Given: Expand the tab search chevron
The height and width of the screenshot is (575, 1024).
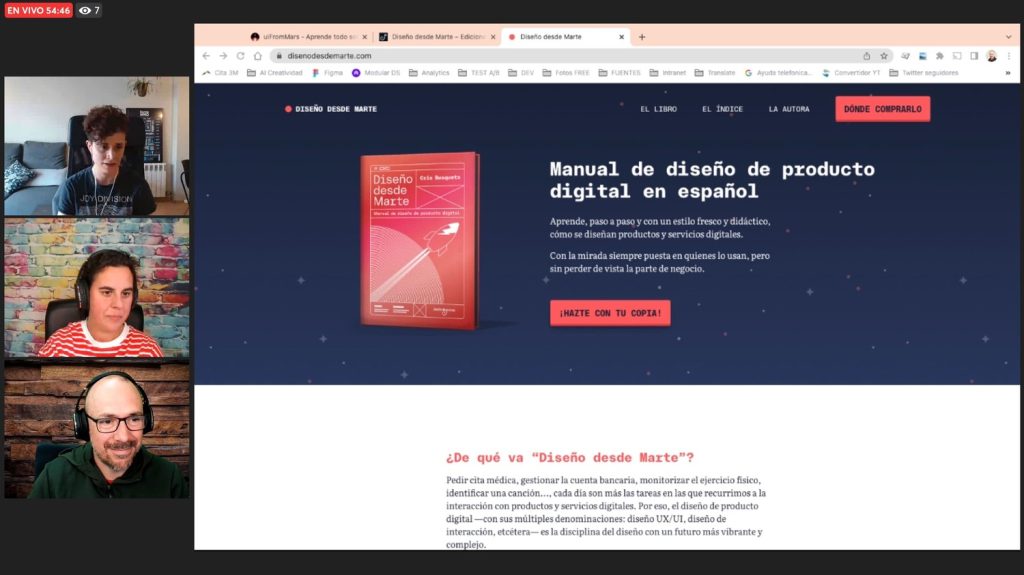Looking at the screenshot, I should click(1008, 37).
